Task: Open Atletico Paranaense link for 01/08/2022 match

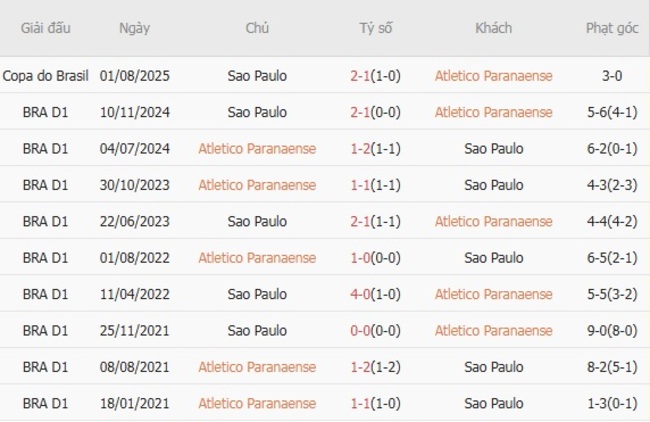Action: (257, 258)
